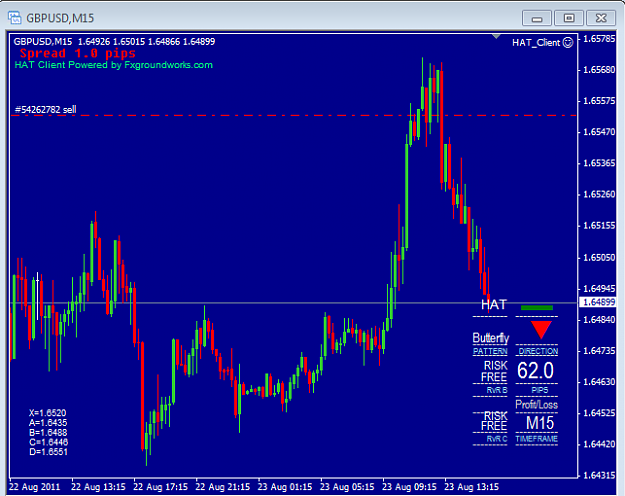Click the 23 Aug 01:15 time axis label

tap(285, 487)
